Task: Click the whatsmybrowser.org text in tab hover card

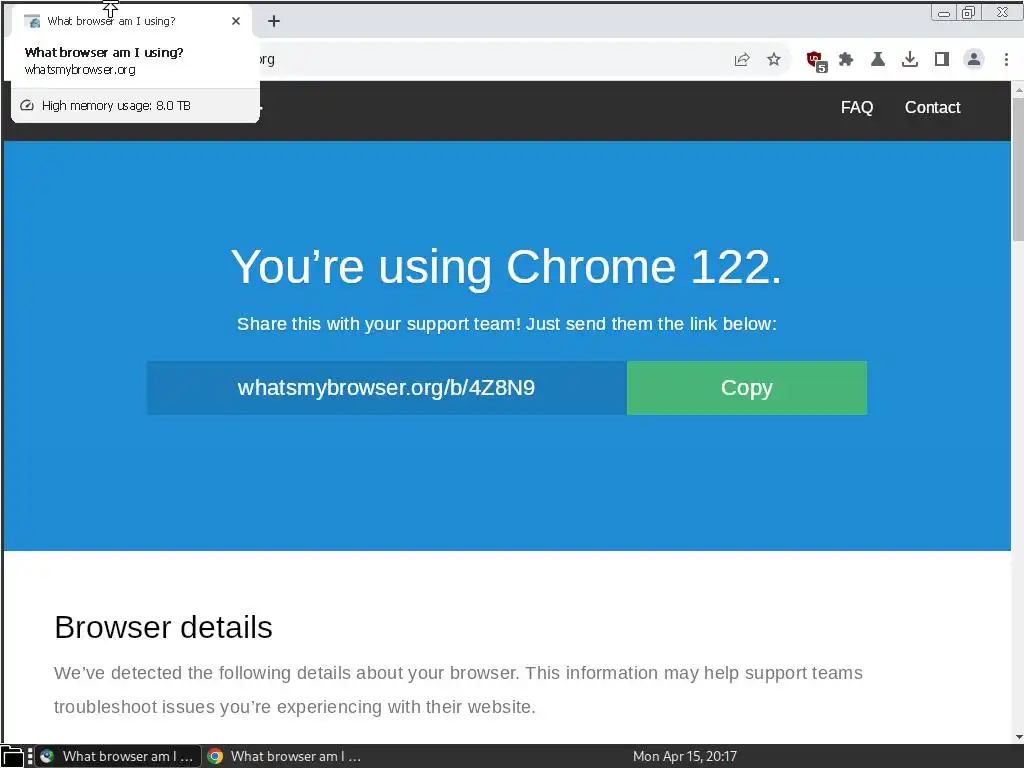Action: pos(80,69)
